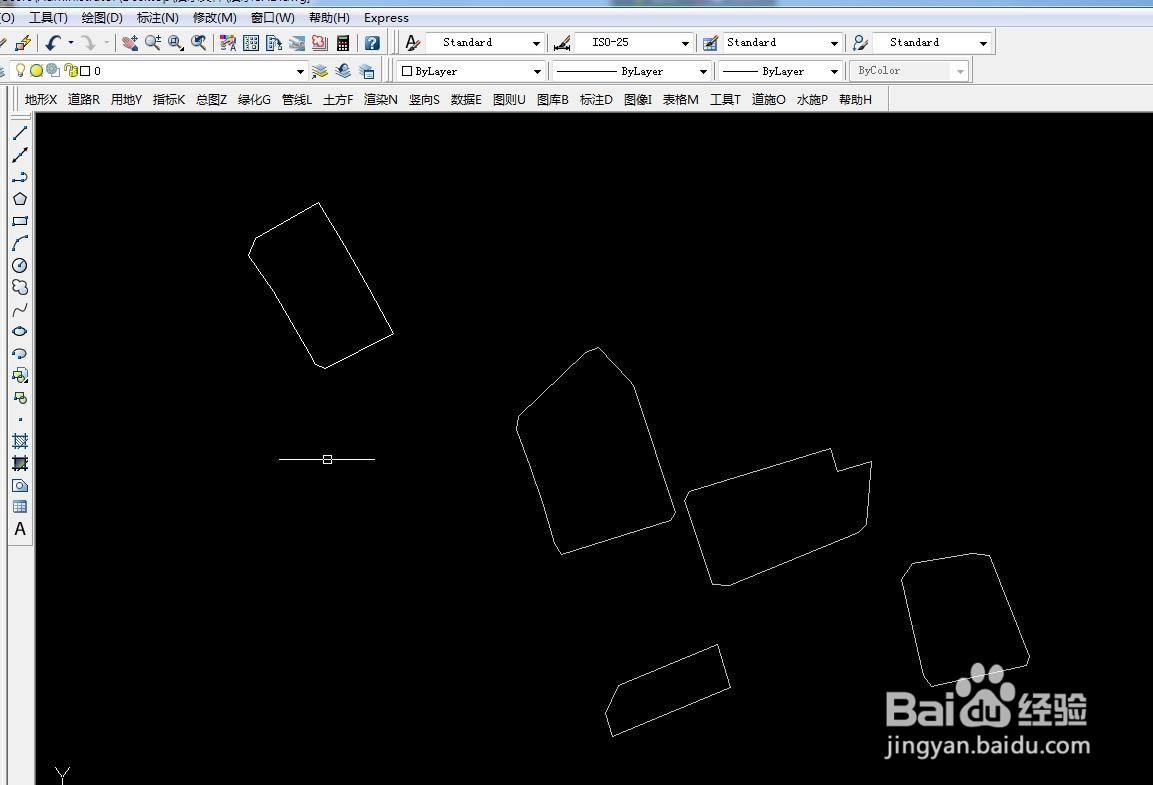
Task: Expand the layer 0 dropdown list
Action: (300, 71)
